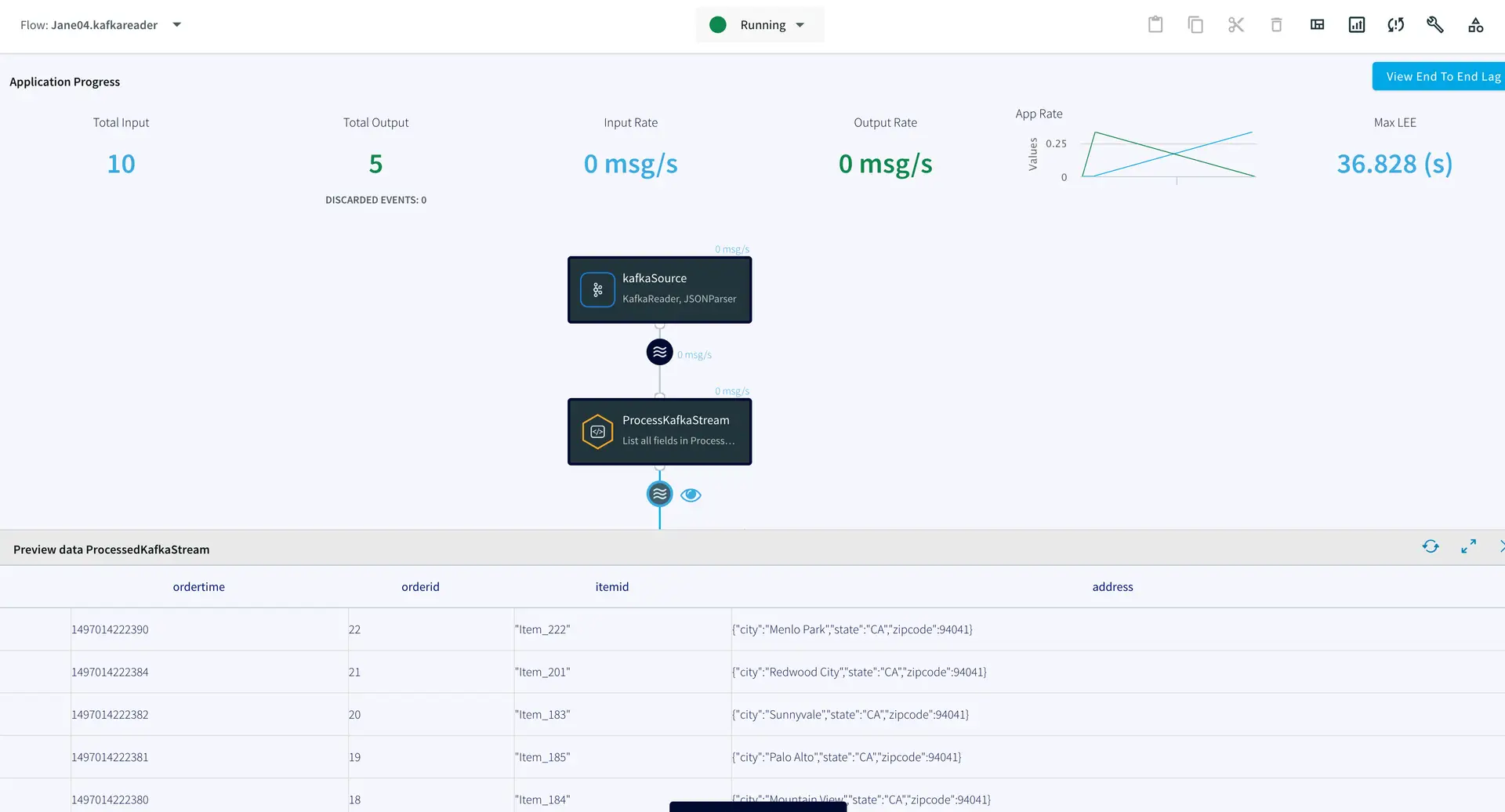Sort by the ordertime column header
1505x812 pixels.
[x=198, y=587]
